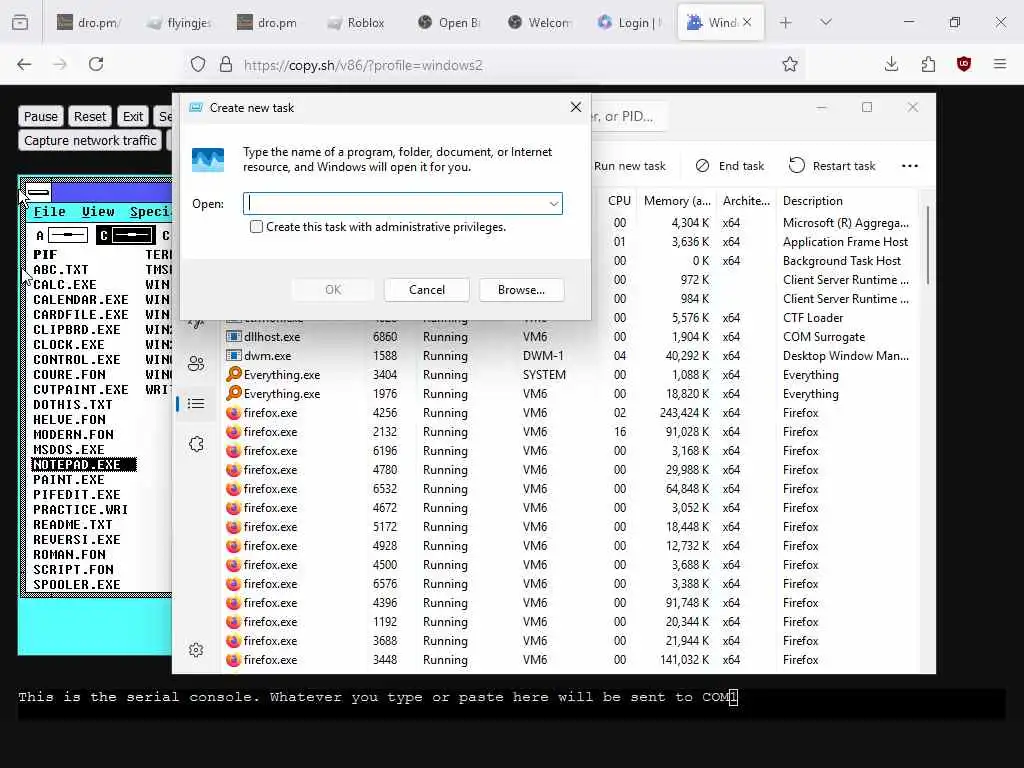Click Capture network traffic button
Screen dimensions: 1024x768
pyautogui.click(x=90, y=140)
